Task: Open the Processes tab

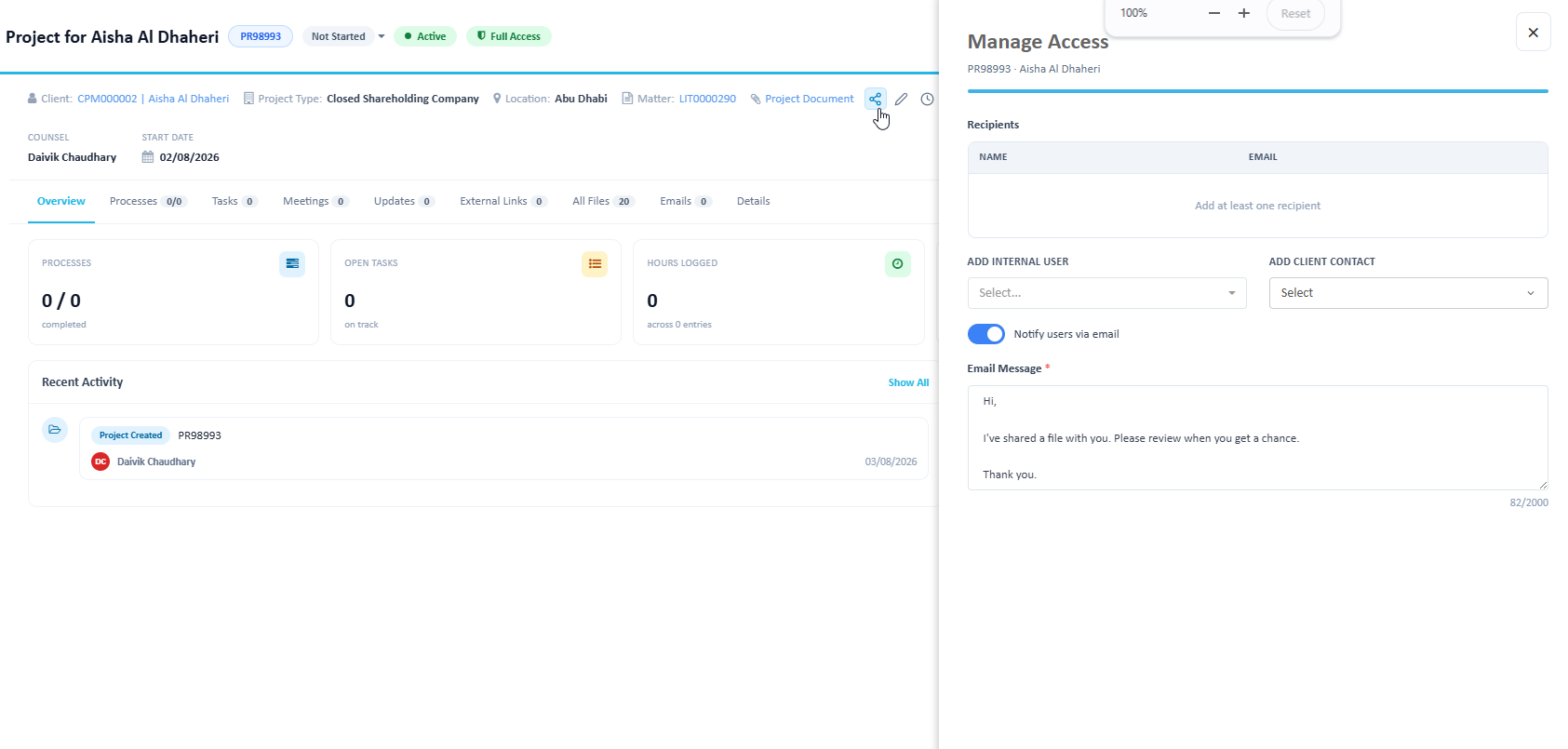Action: click(x=148, y=201)
